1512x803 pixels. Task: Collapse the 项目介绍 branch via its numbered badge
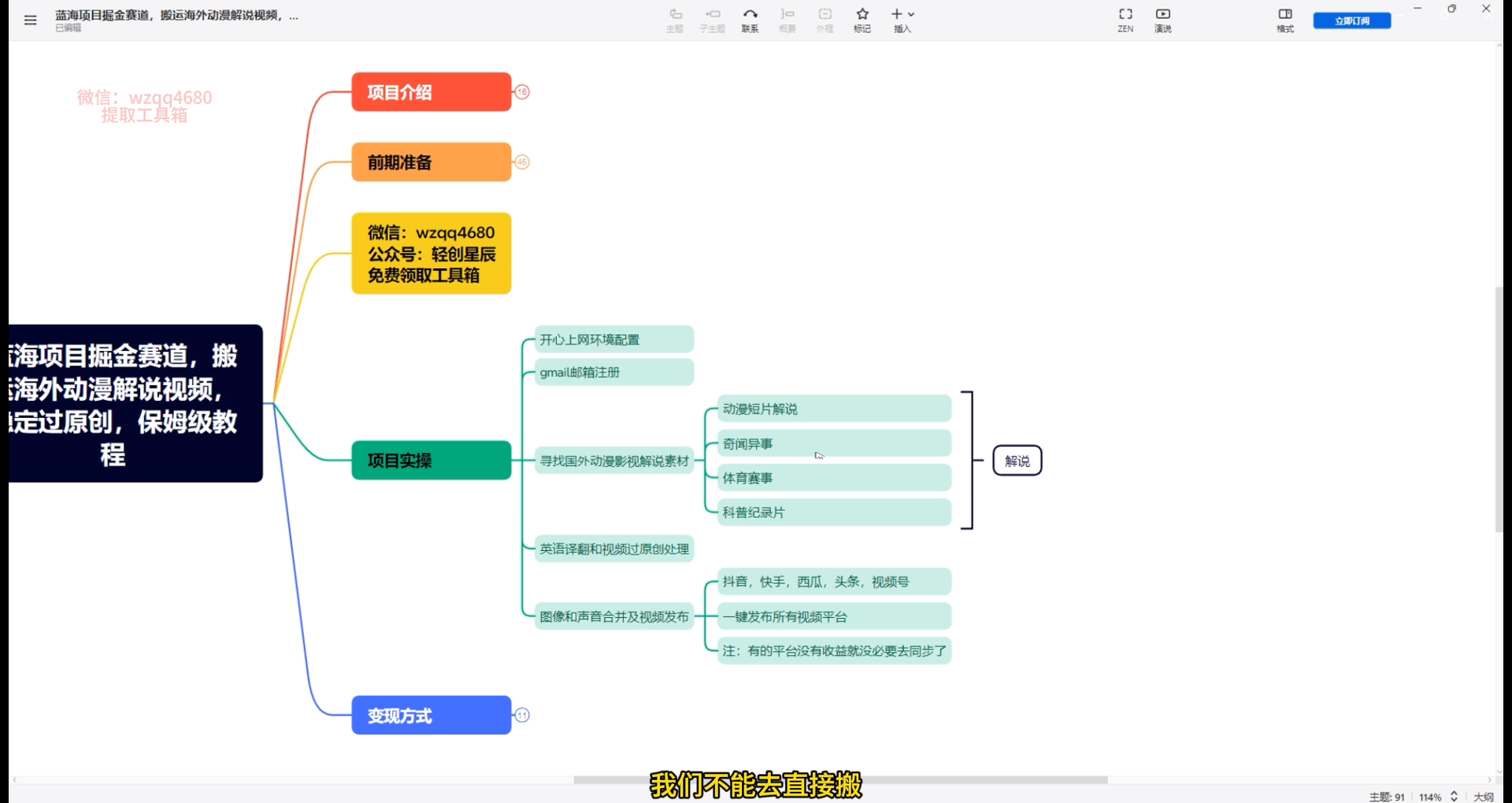click(x=522, y=91)
